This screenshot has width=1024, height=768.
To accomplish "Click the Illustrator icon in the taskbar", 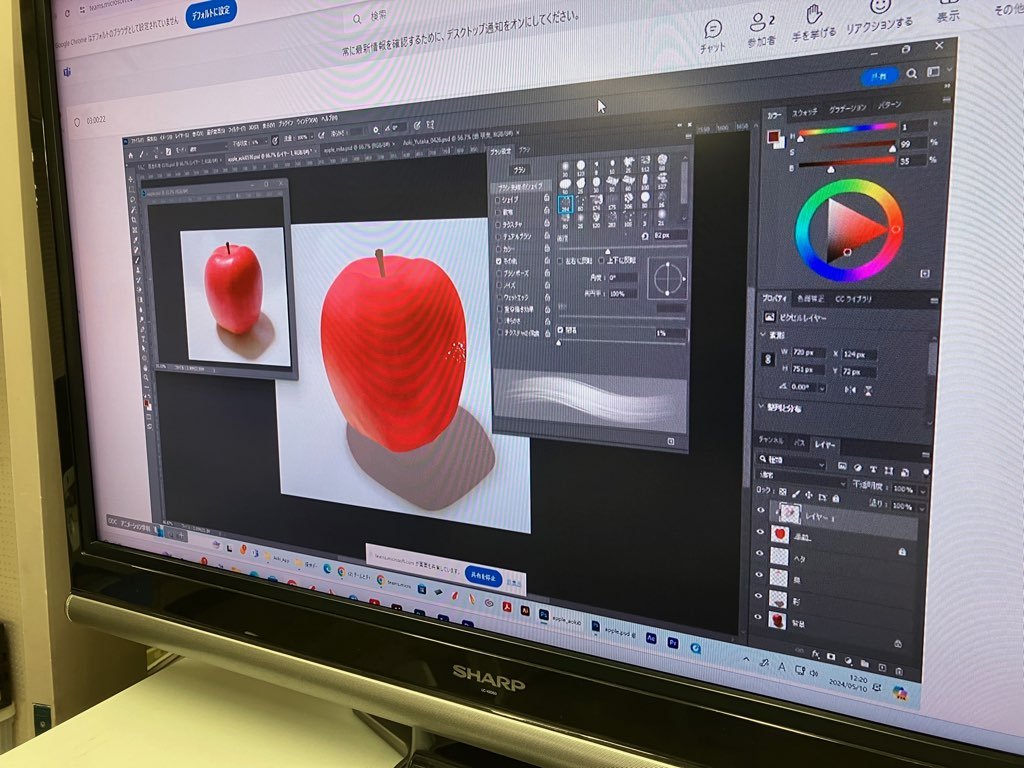I will tap(524, 610).
